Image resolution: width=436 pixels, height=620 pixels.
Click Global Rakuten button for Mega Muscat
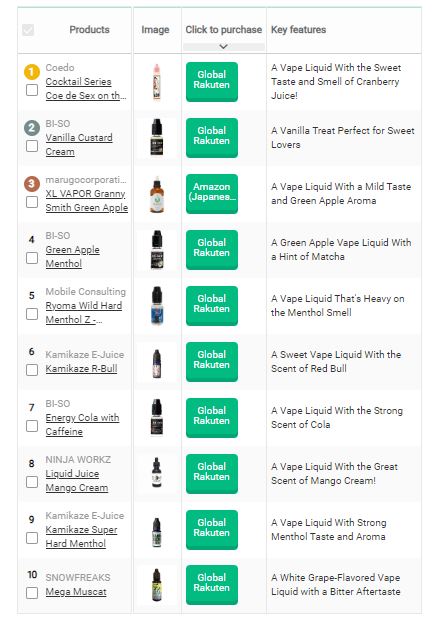212,585
